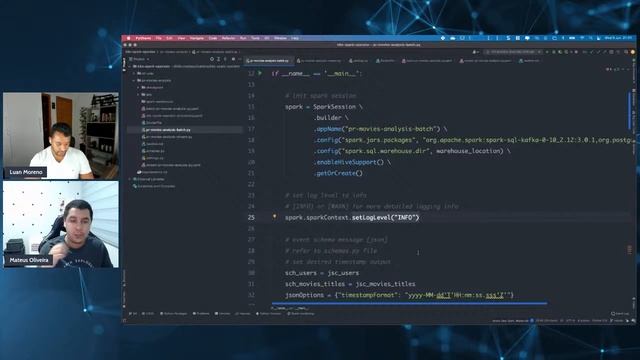Screen dimensions: 640x360
Task: Open the run configuration dropdown
Action: [x=514, y=52]
